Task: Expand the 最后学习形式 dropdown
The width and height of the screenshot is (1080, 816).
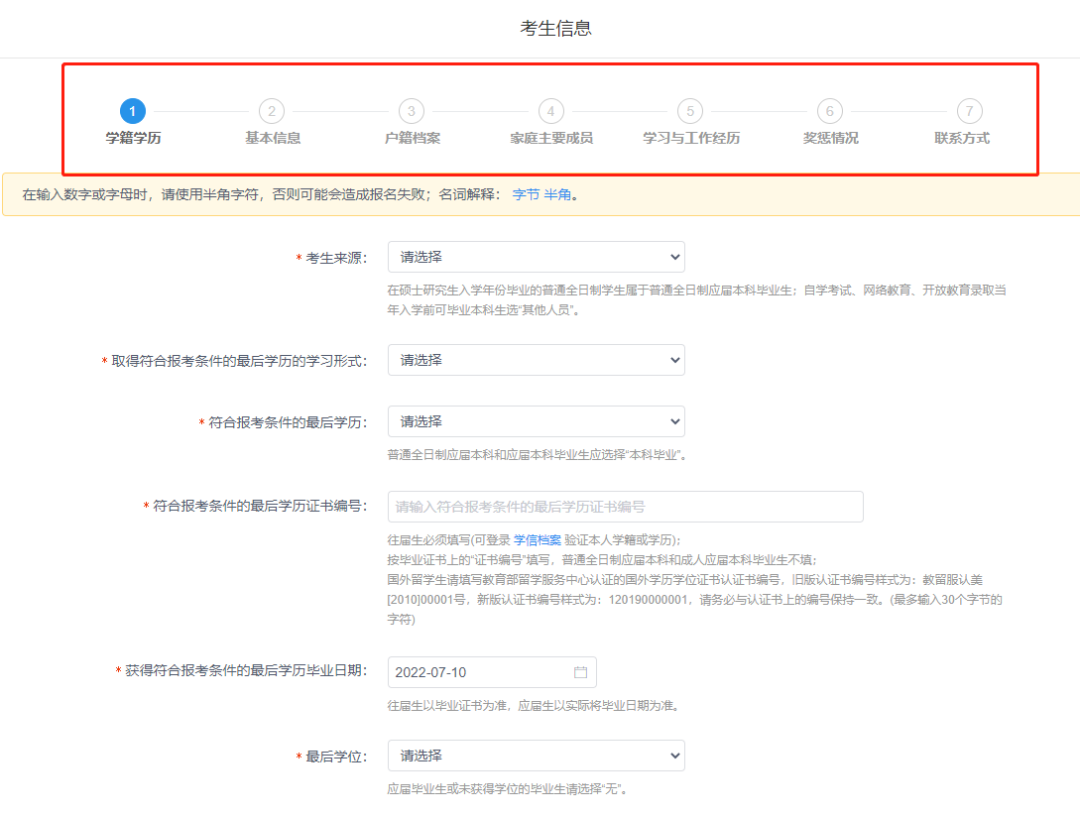Action: pos(536,360)
